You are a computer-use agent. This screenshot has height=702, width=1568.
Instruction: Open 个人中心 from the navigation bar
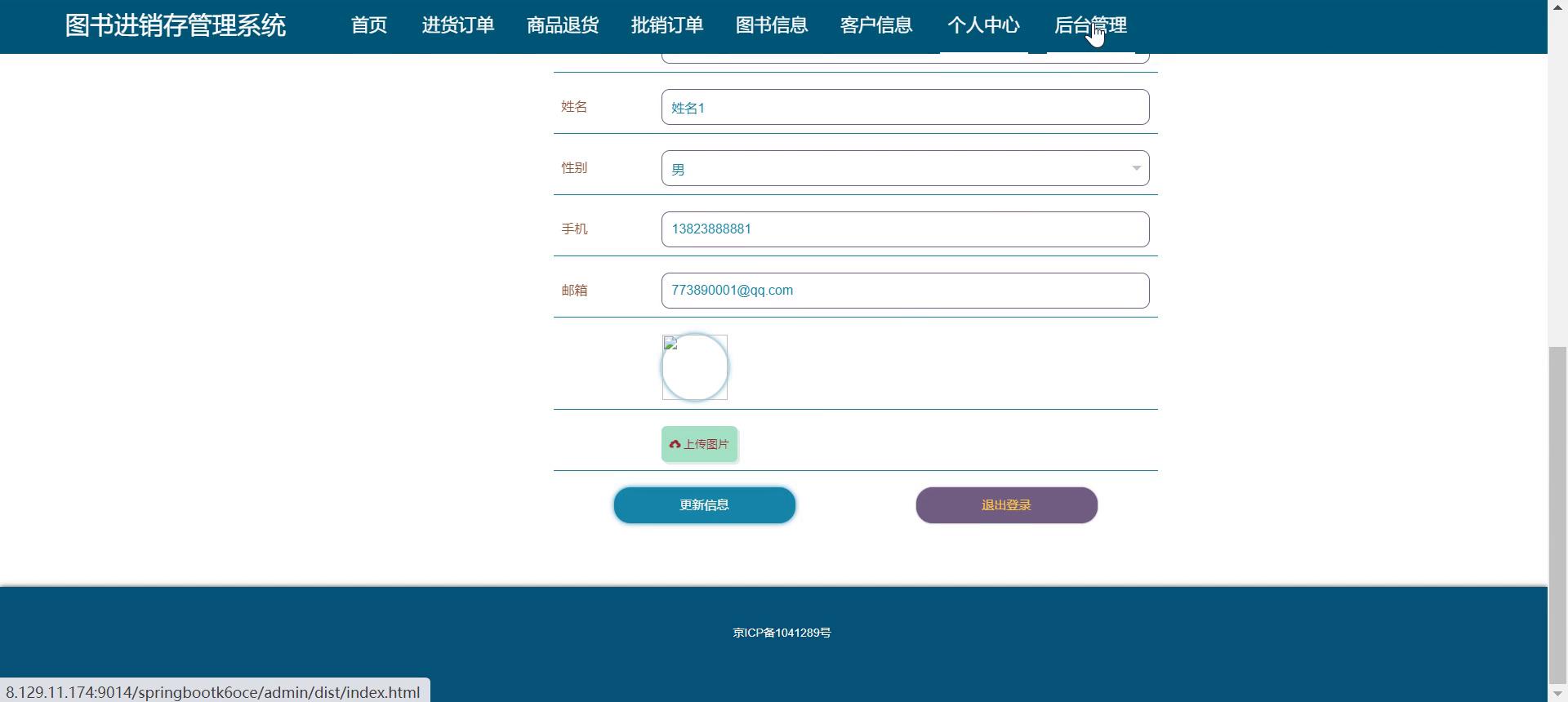coord(983,26)
